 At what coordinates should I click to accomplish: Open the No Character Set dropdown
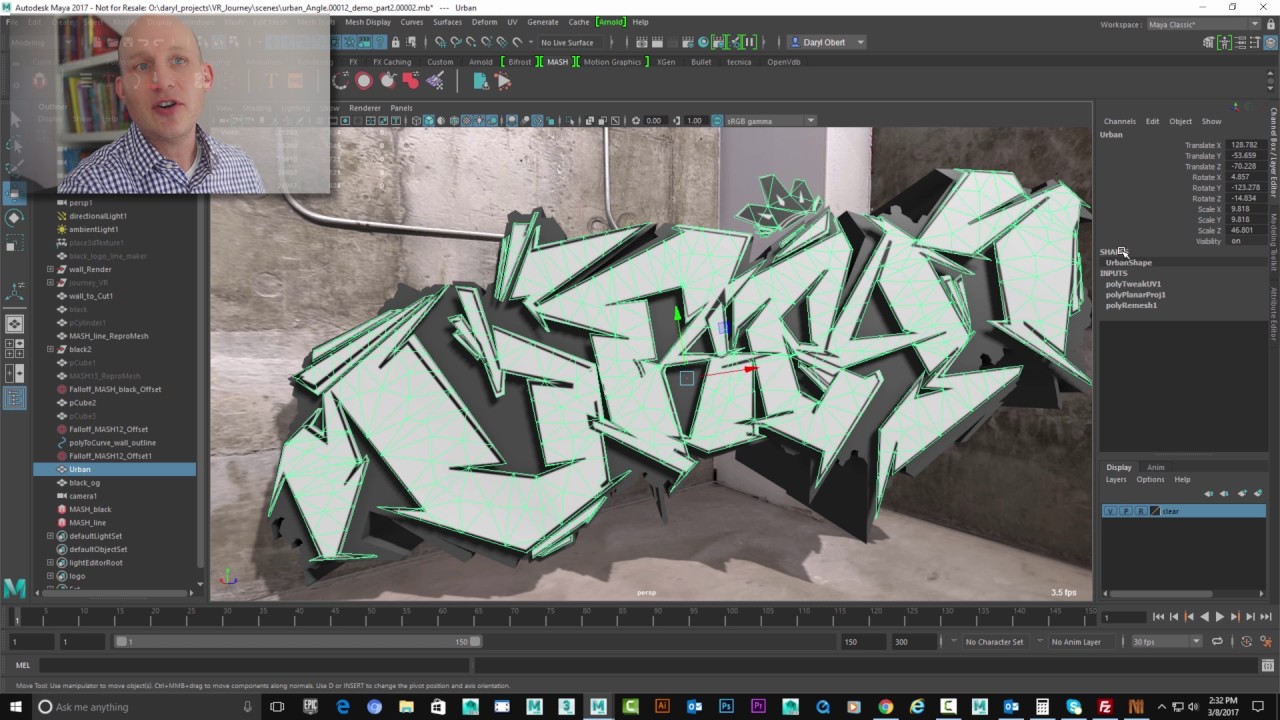pyautogui.click(x=995, y=642)
